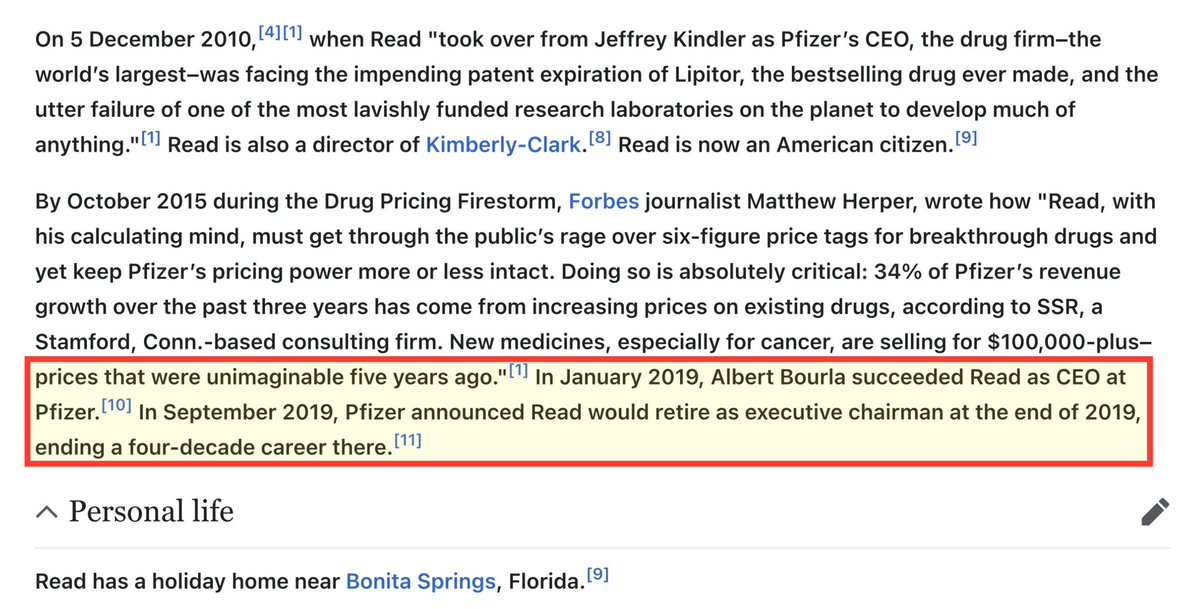
Task: Open citation [11] after 'career there'
Action: (407, 441)
